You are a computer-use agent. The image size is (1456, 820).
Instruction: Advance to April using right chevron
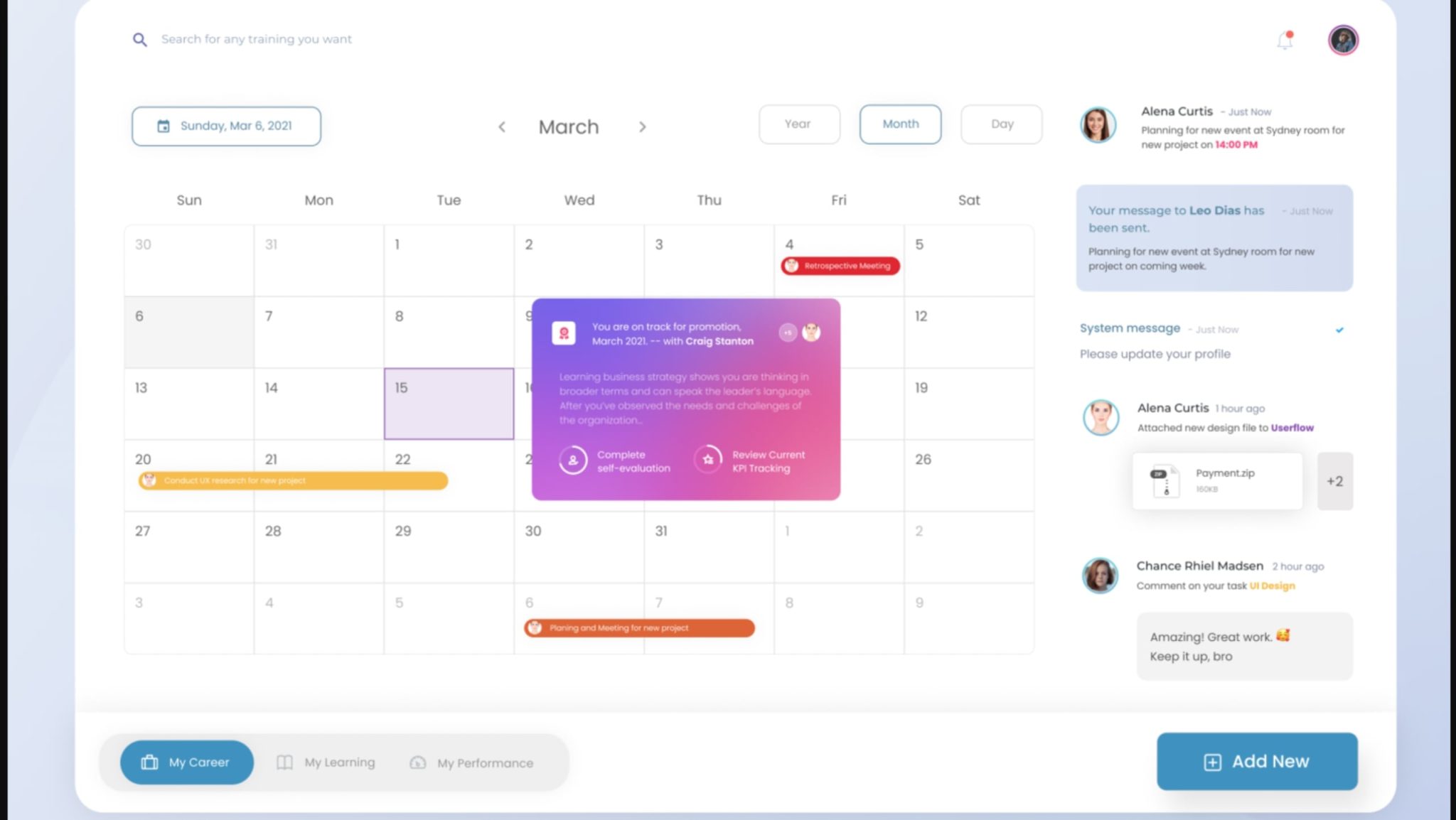(x=642, y=126)
